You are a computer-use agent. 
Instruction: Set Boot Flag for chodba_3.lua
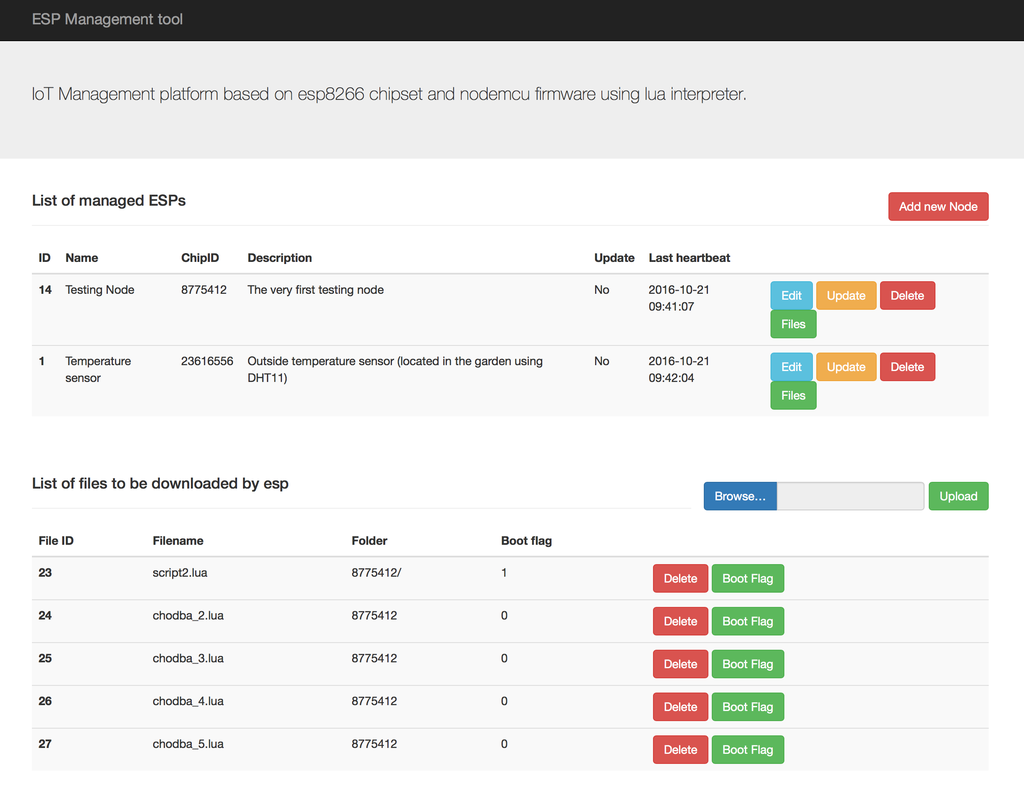pyautogui.click(x=747, y=664)
